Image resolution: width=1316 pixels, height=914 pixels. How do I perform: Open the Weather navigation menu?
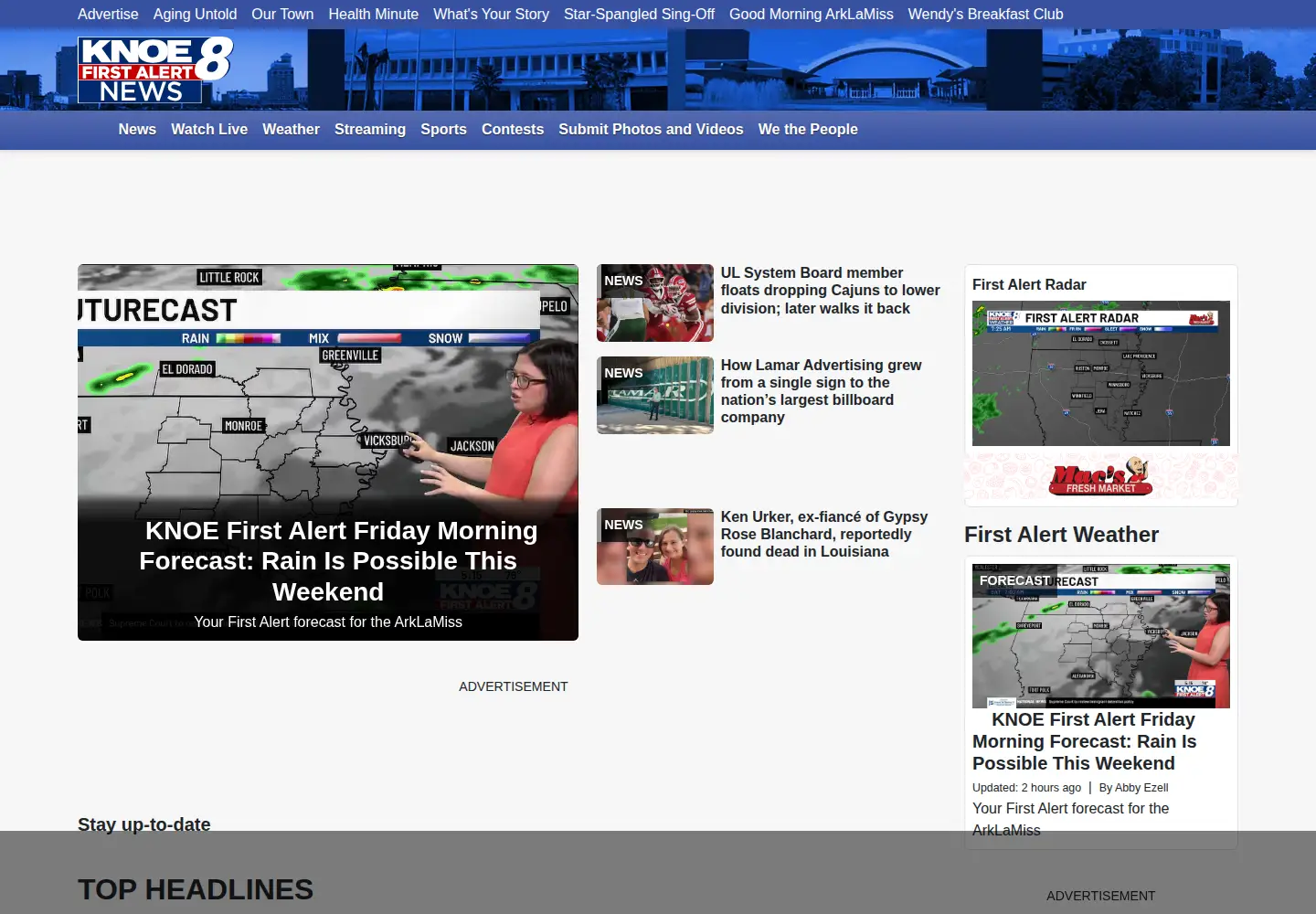click(x=291, y=130)
